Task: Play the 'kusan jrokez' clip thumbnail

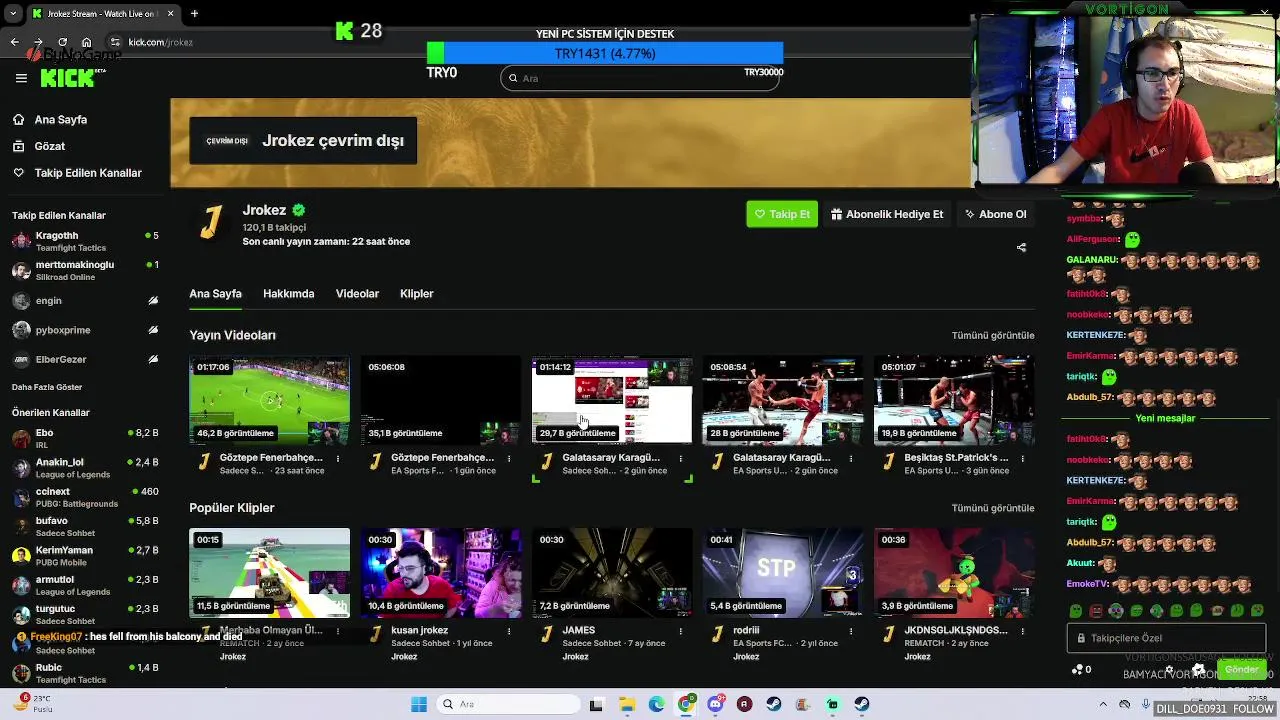Action: tap(441, 573)
